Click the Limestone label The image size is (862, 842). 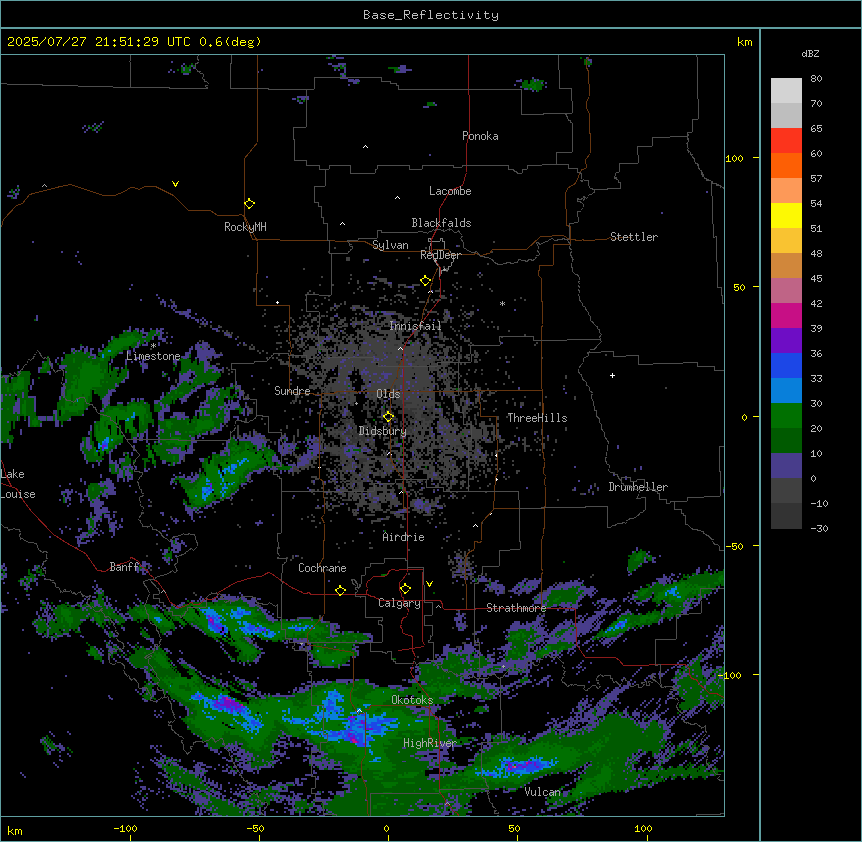(153, 356)
